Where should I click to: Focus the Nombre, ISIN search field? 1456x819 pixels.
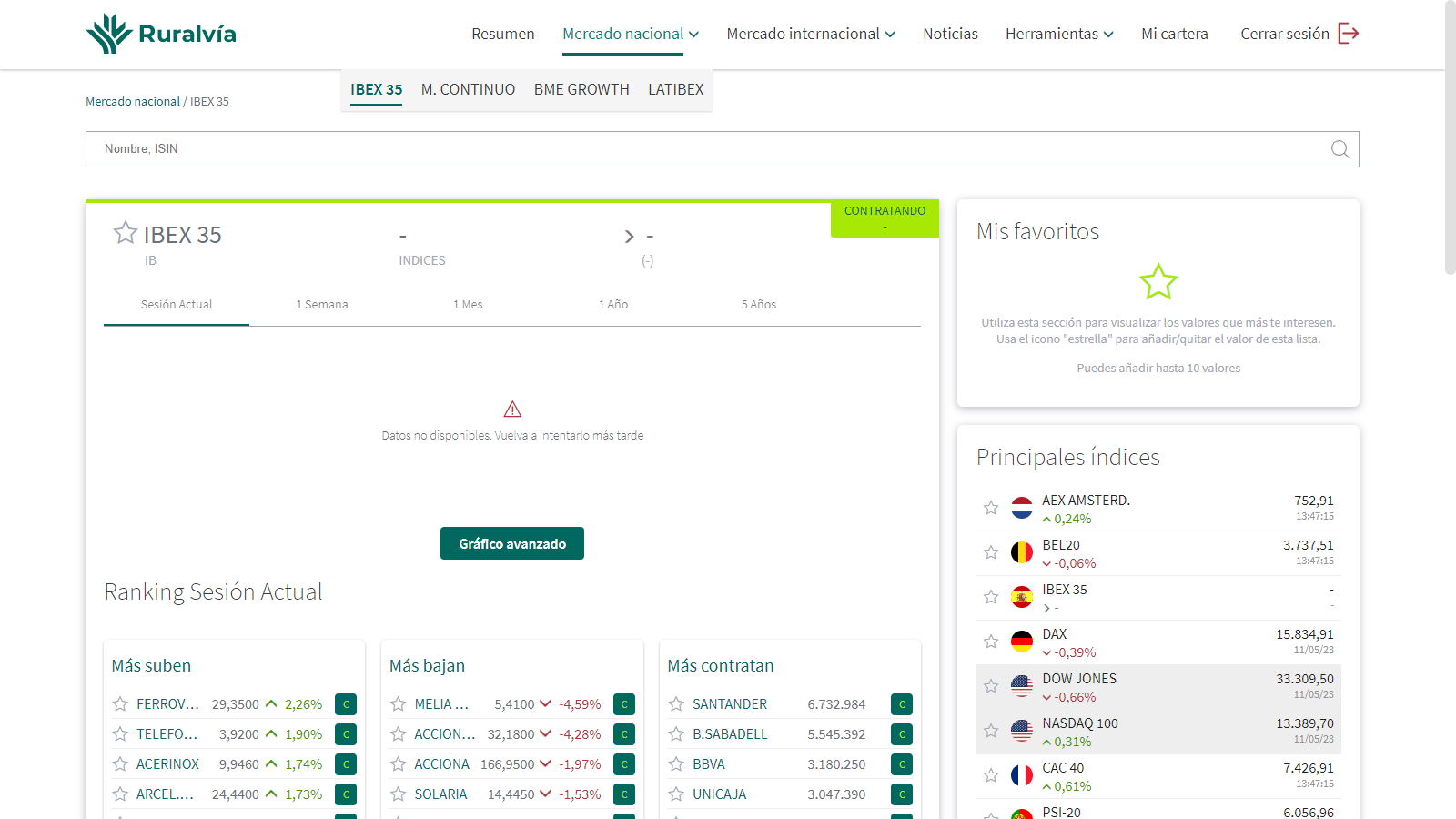tap(723, 149)
